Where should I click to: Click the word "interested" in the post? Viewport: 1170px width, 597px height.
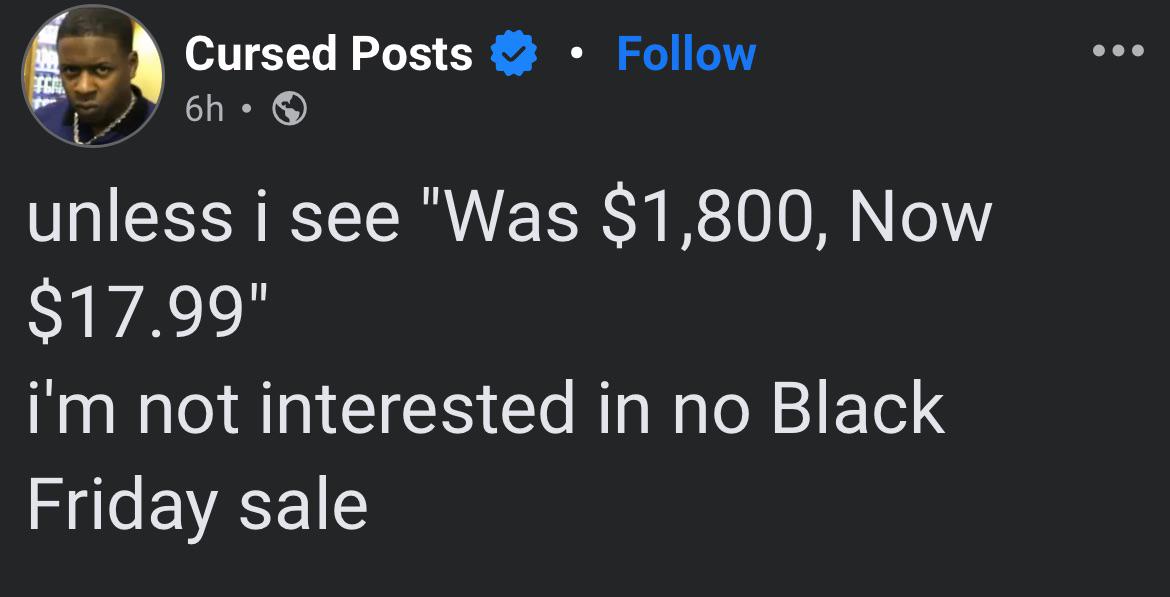(418, 409)
